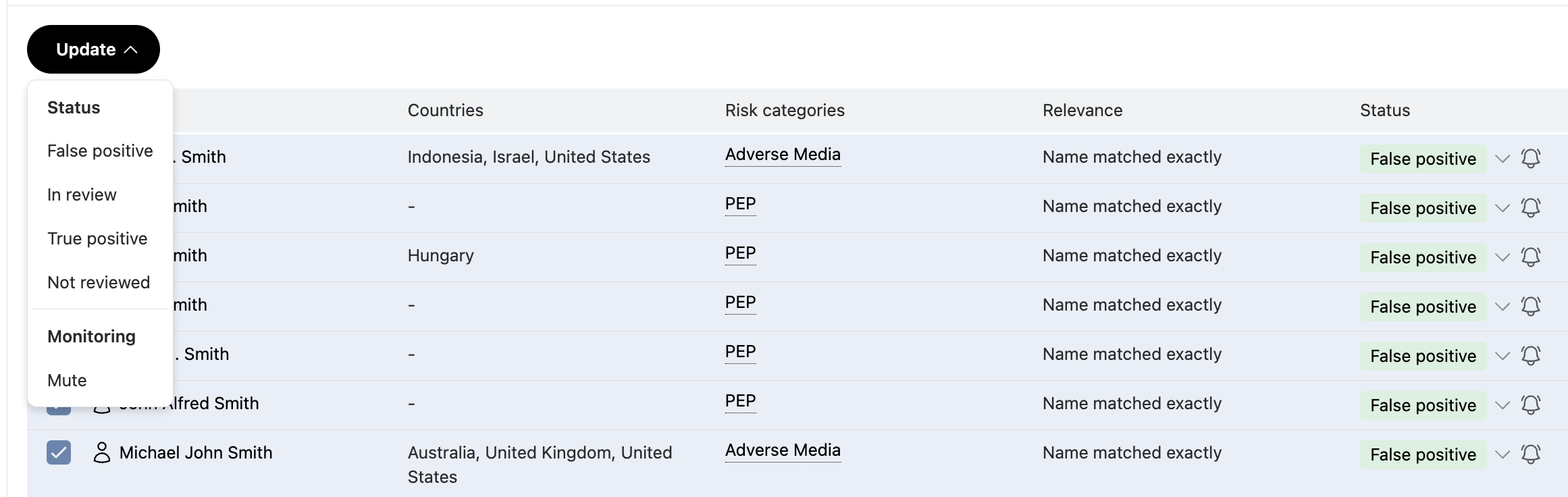Click the green False positive badge on the top row

(1422, 159)
